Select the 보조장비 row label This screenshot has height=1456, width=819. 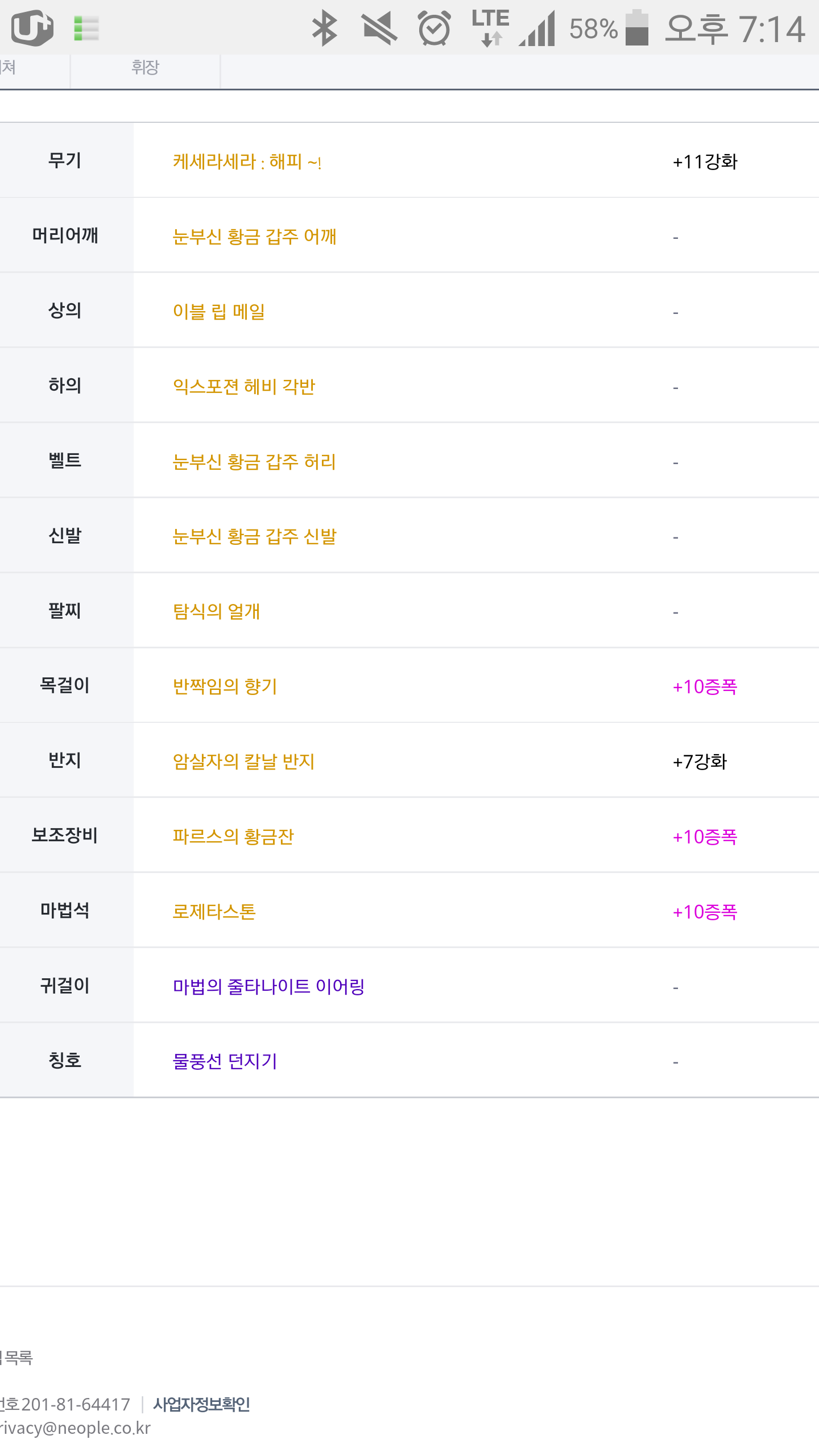pyautogui.click(x=65, y=835)
